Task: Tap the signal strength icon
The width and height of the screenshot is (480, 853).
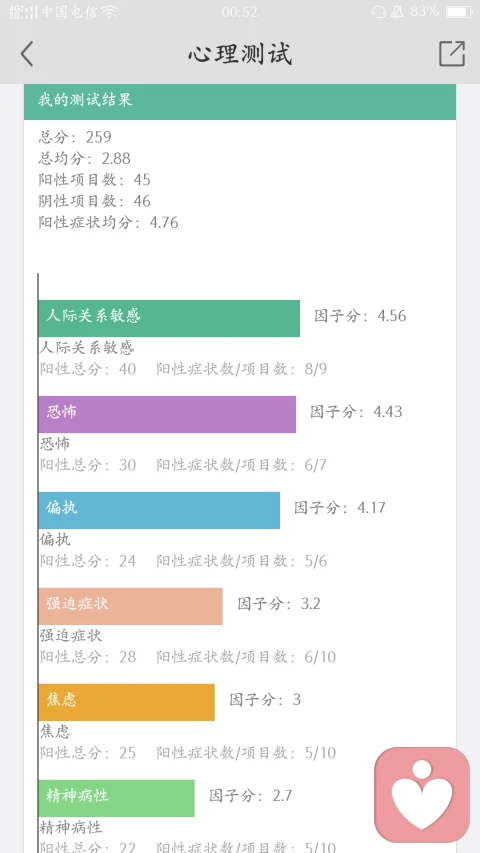Action: pos(23,12)
